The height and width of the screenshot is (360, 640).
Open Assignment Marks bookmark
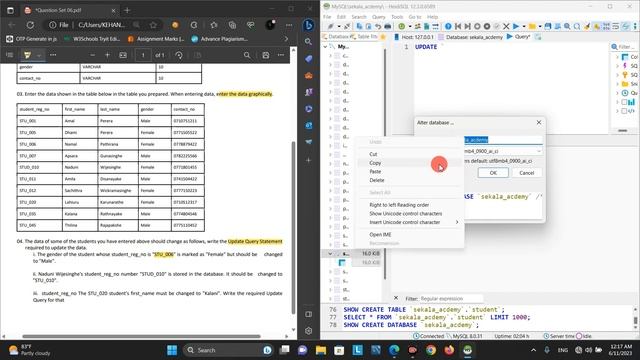[156, 39]
